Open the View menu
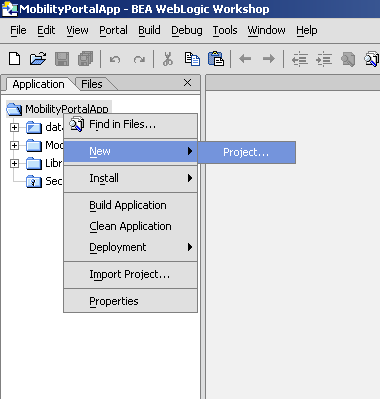380x399 pixels. pos(77,30)
